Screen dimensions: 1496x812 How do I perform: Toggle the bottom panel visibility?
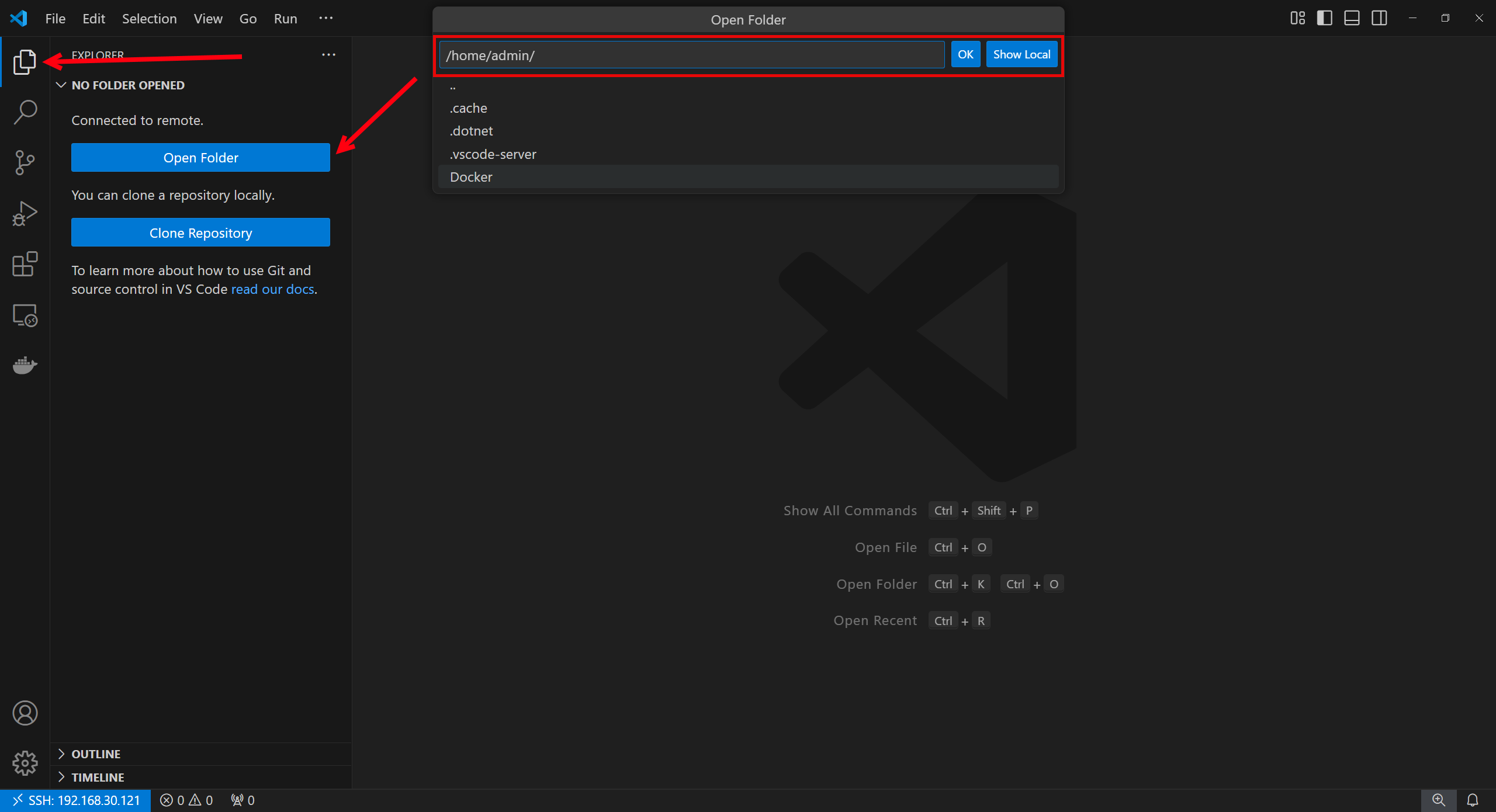1352,18
